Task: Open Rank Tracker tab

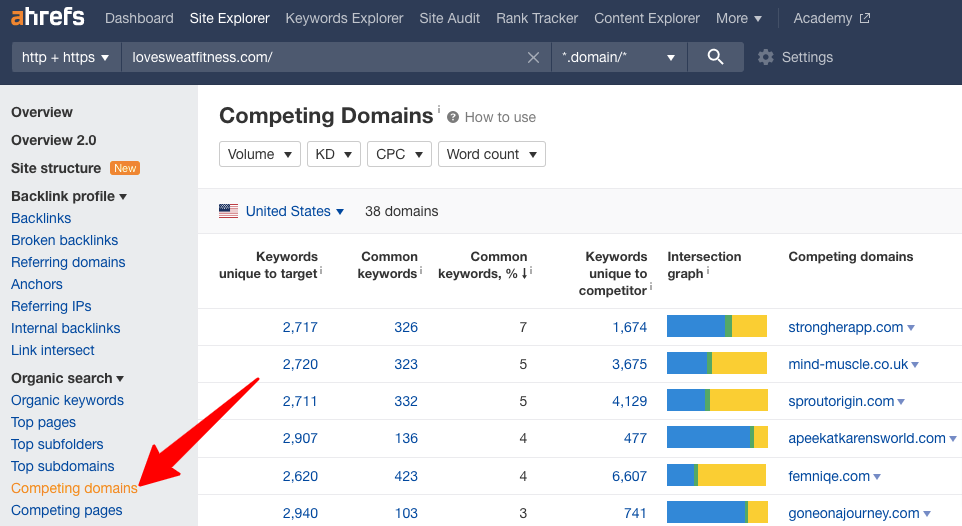Action: click(537, 18)
